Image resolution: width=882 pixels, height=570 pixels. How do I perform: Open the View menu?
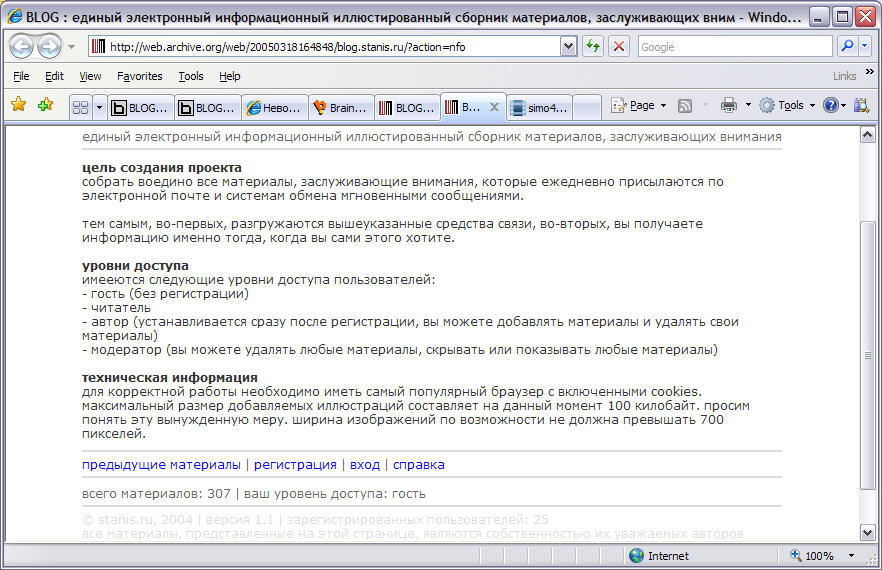tap(90, 76)
